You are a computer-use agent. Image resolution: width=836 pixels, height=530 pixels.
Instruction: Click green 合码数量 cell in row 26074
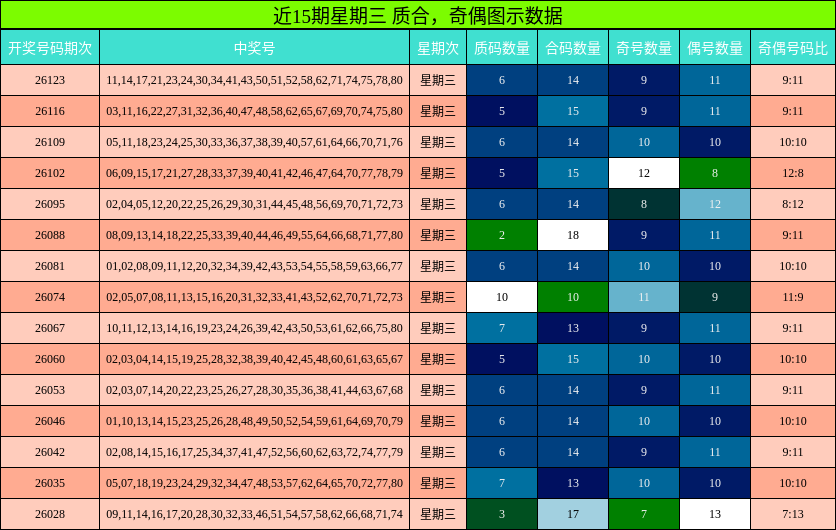(x=573, y=296)
